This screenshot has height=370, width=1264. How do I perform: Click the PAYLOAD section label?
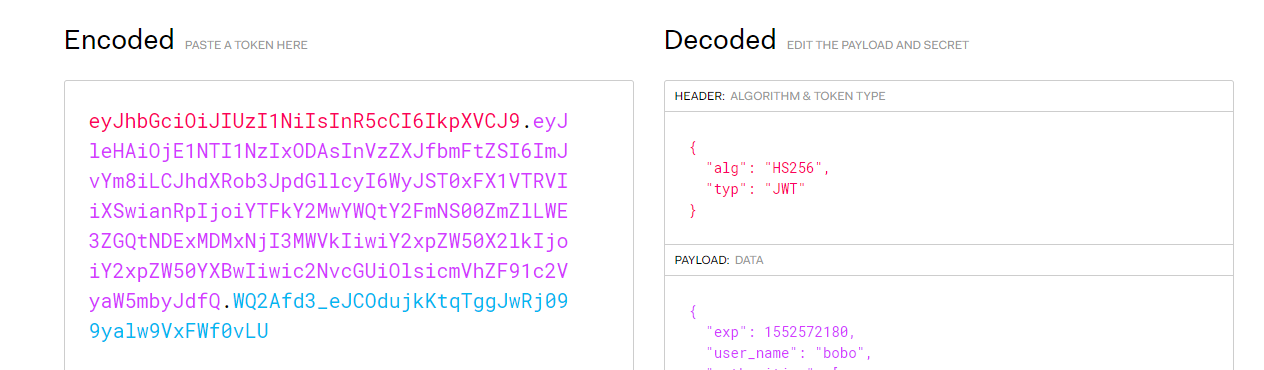[703, 260]
